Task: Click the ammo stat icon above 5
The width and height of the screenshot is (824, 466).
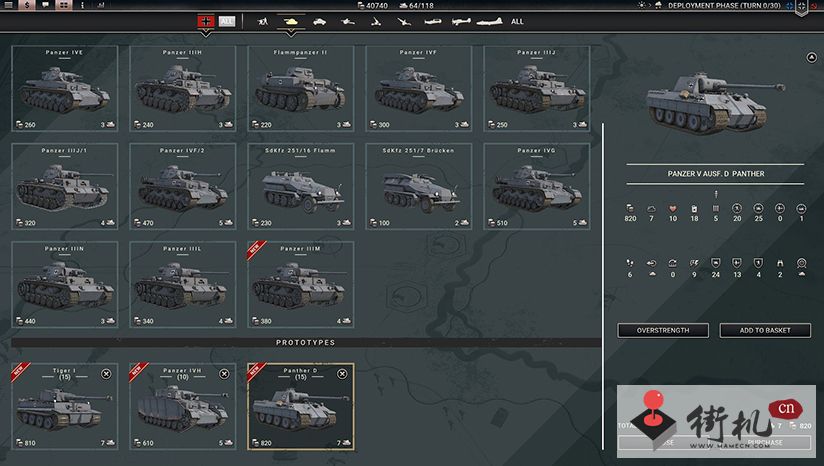Action: pyautogui.click(x=716, y=209)
